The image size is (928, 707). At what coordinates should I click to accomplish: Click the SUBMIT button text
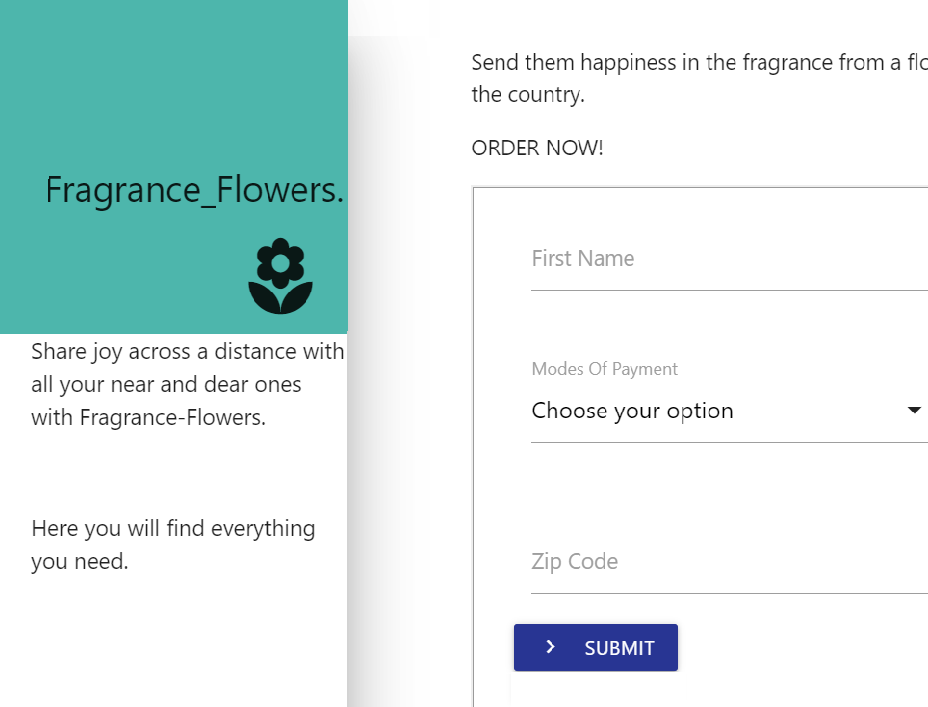click(x=619, y=648)
